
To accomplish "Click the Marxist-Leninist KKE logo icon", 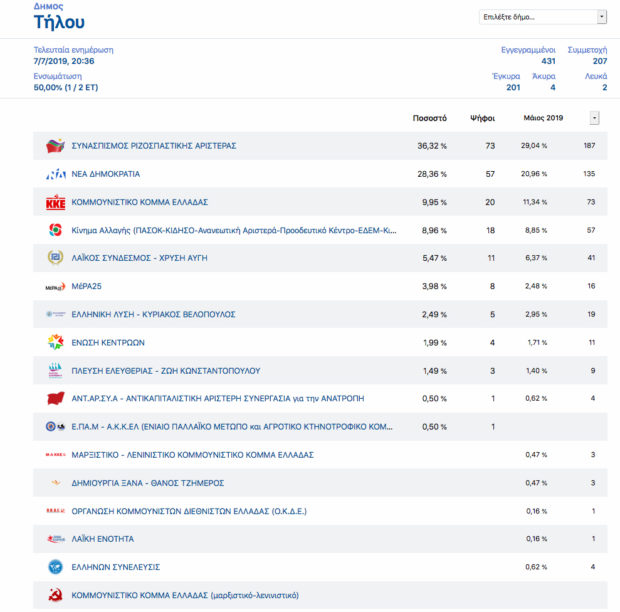I will 55,455.
